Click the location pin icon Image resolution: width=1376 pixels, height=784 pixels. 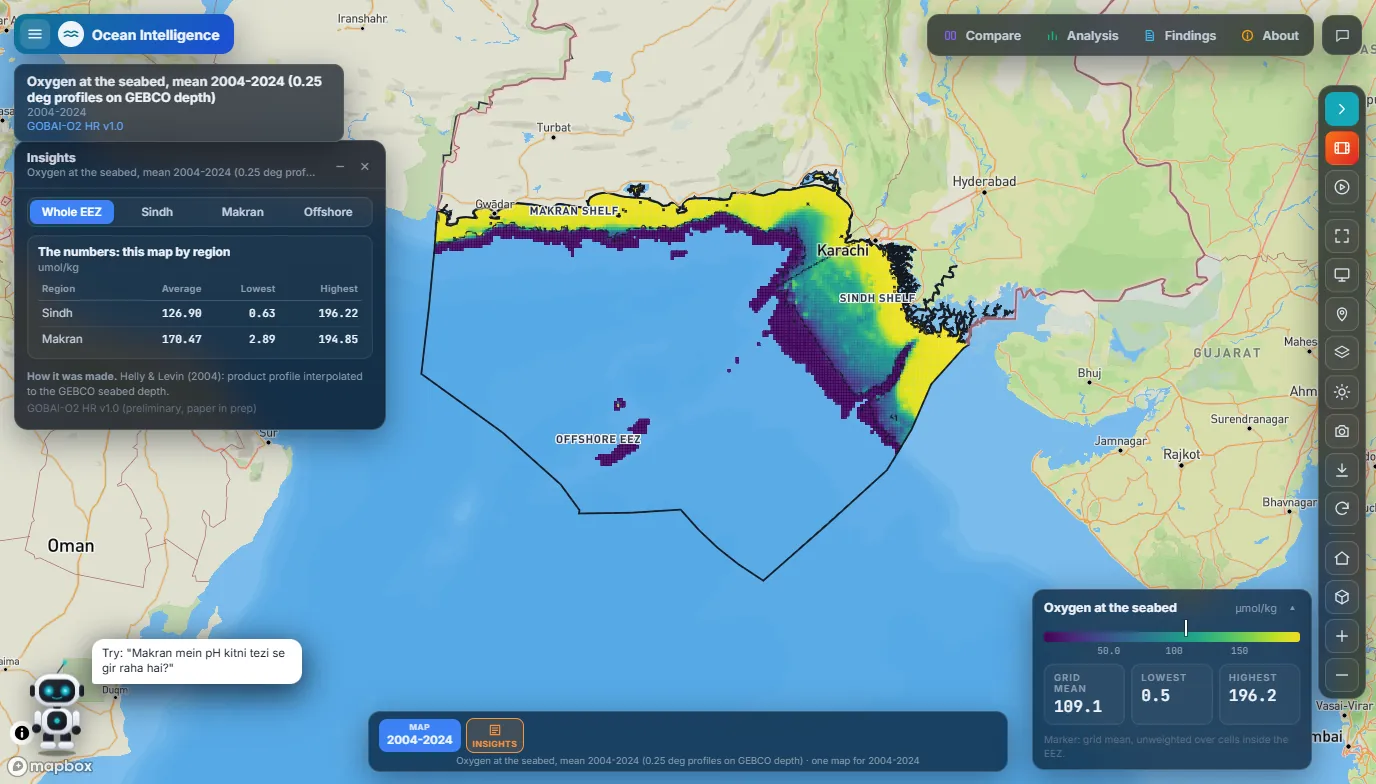[x=1342, y=314]
